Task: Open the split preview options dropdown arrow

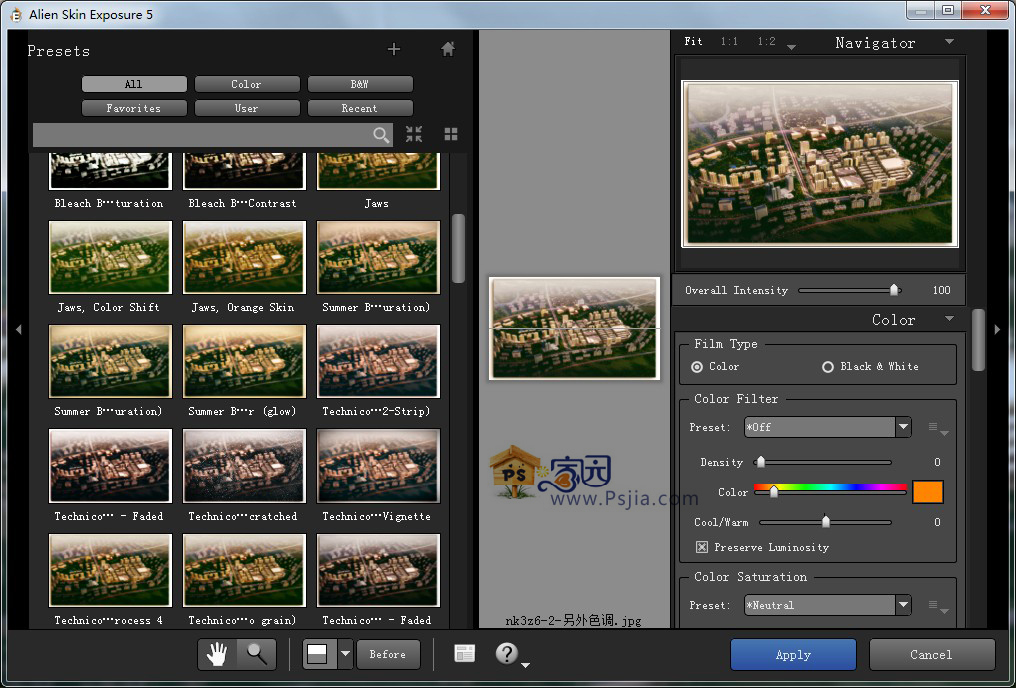Action: 345,654
